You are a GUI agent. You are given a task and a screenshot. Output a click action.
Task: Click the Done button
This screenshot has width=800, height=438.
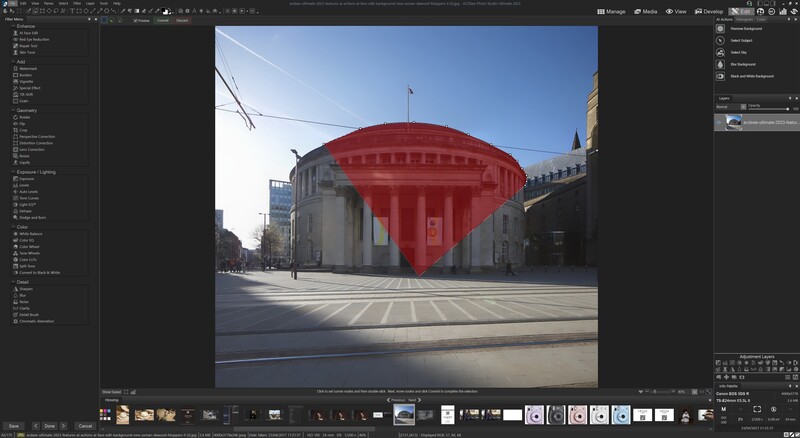49,426
